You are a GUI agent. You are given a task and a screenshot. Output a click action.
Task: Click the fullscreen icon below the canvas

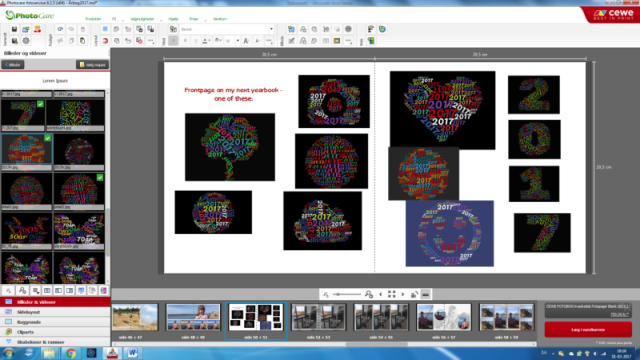391,294
